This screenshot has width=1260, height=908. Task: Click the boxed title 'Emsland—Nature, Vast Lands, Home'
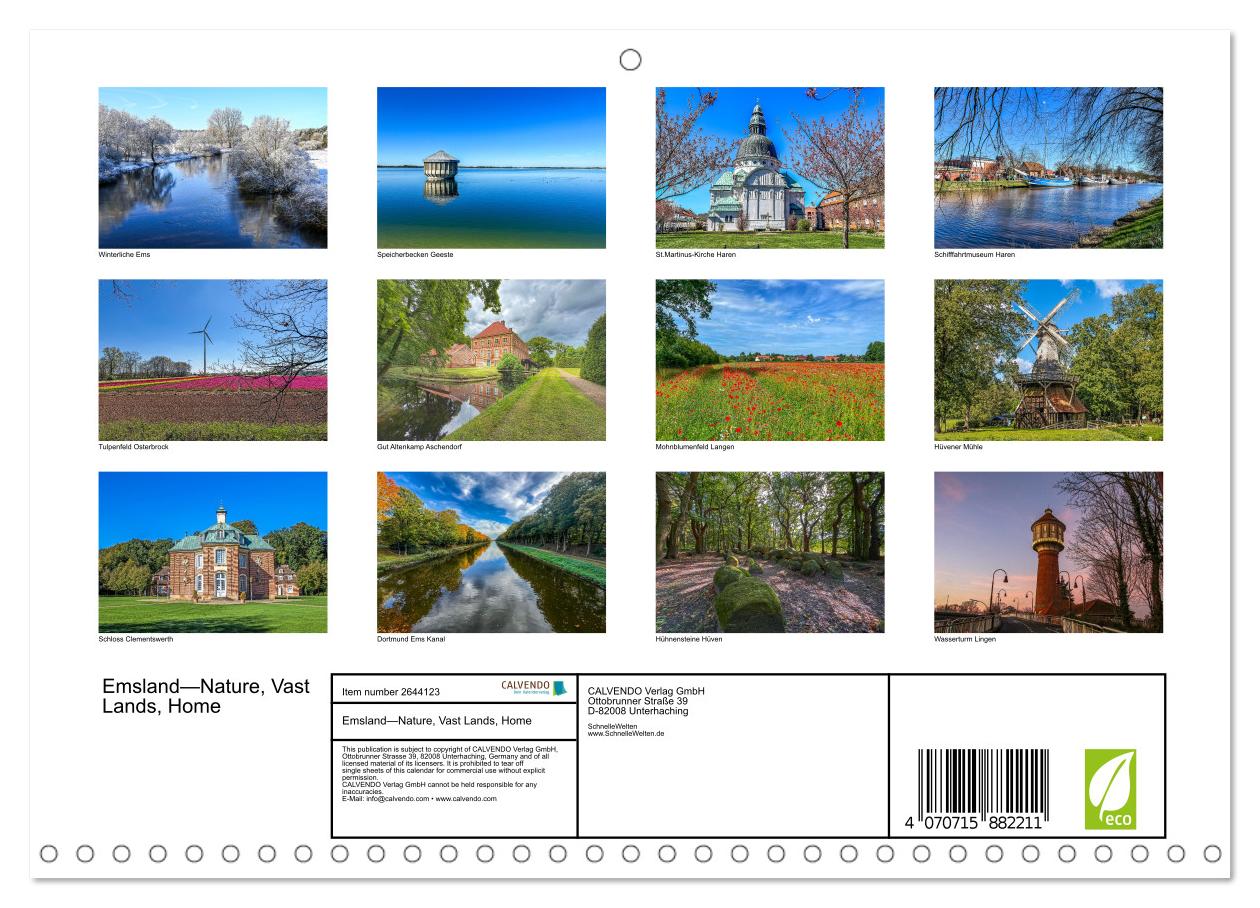coord(437,720)
